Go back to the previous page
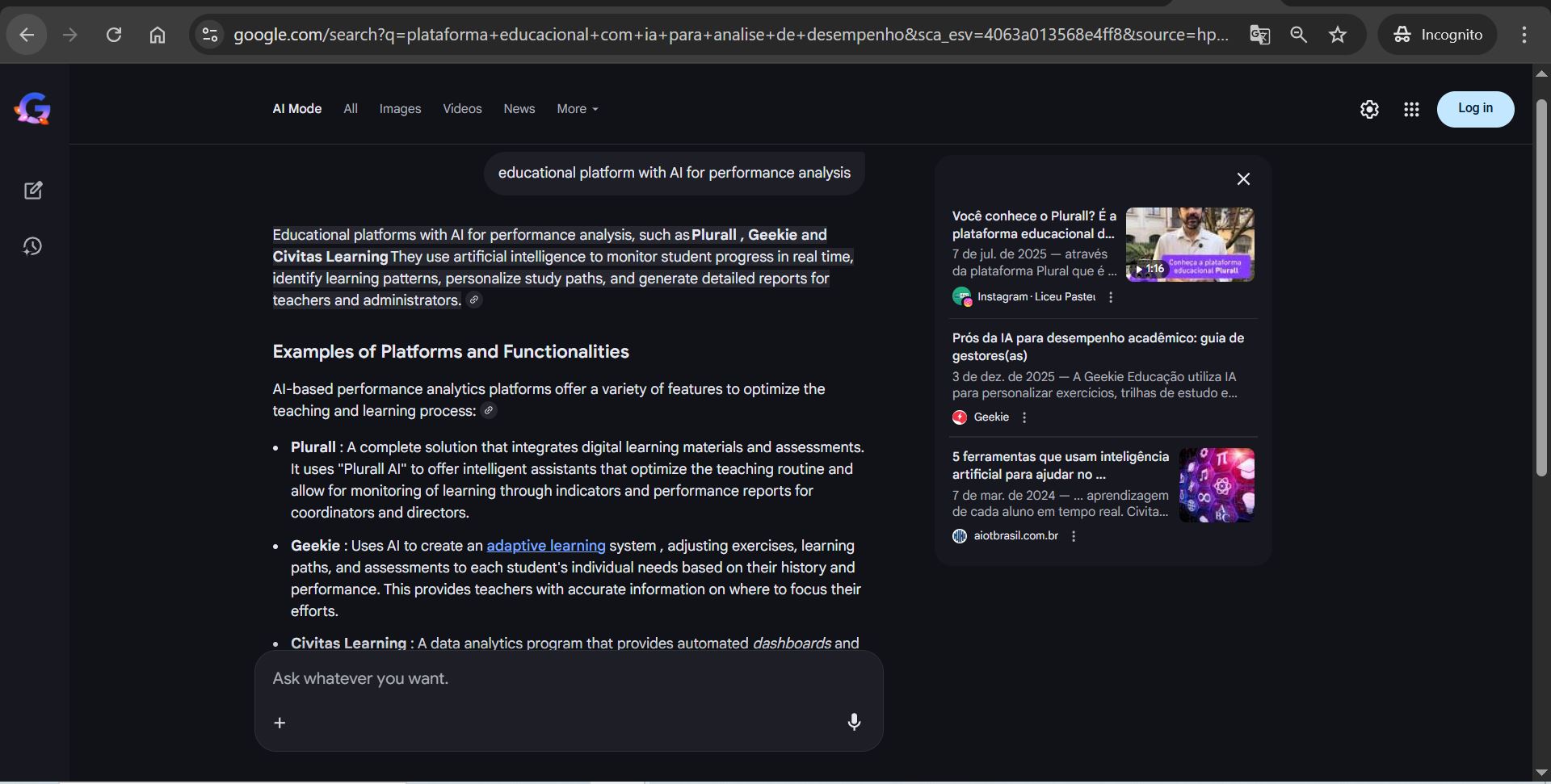Viewport: 1551px width, 784px height. click(x=27, y=35)
